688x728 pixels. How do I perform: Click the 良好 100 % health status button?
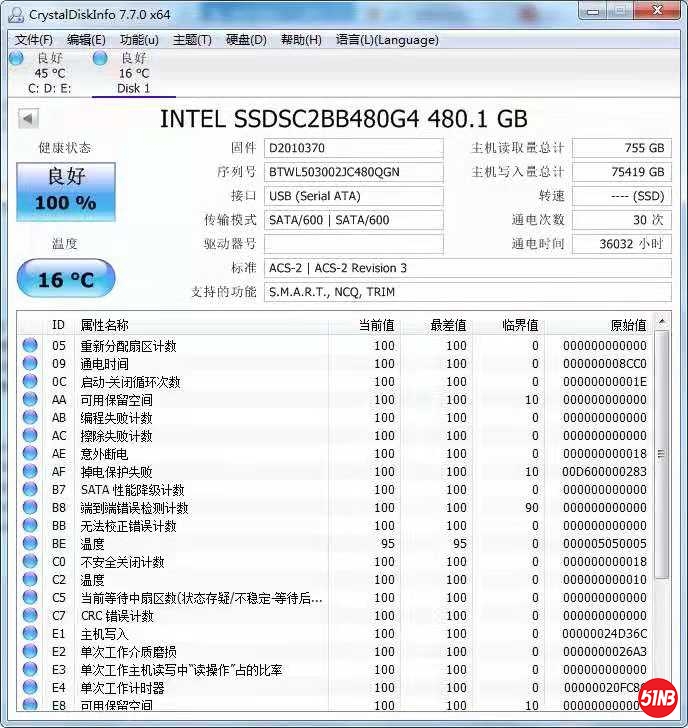[x=66, y=191]
